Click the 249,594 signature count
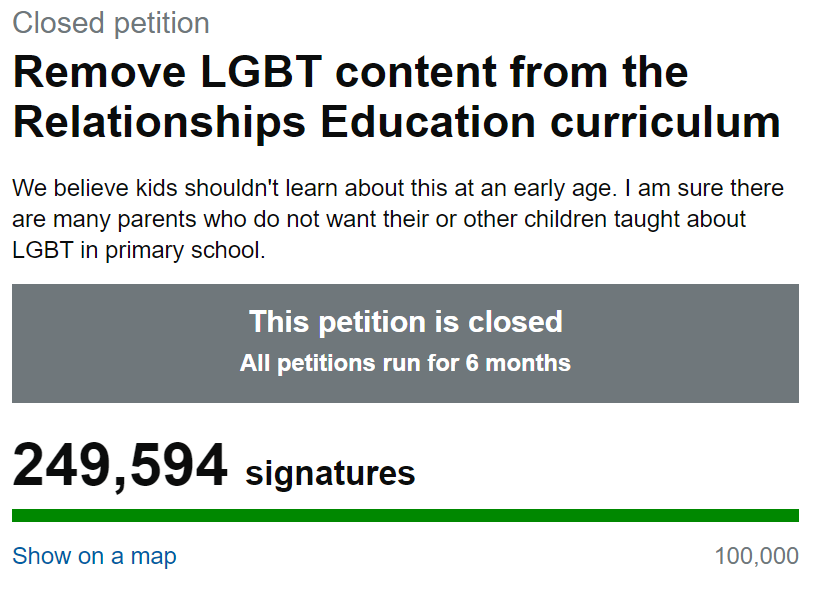831x606 pixels. coord(120,466)
